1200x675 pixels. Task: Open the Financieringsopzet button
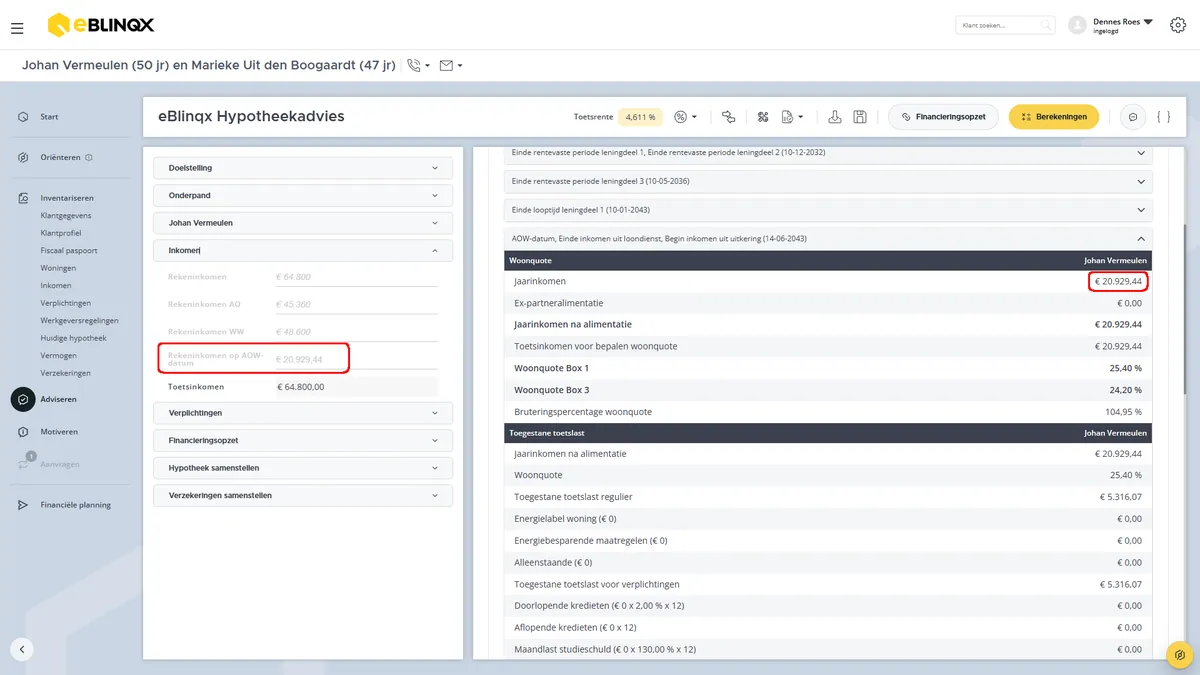tap(943, 117)
